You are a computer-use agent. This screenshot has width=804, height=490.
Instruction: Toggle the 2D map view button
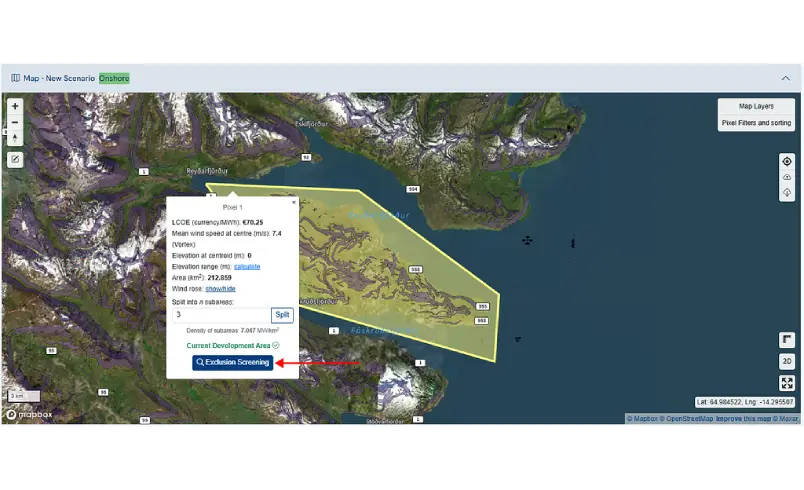click(x=787, y=361)
